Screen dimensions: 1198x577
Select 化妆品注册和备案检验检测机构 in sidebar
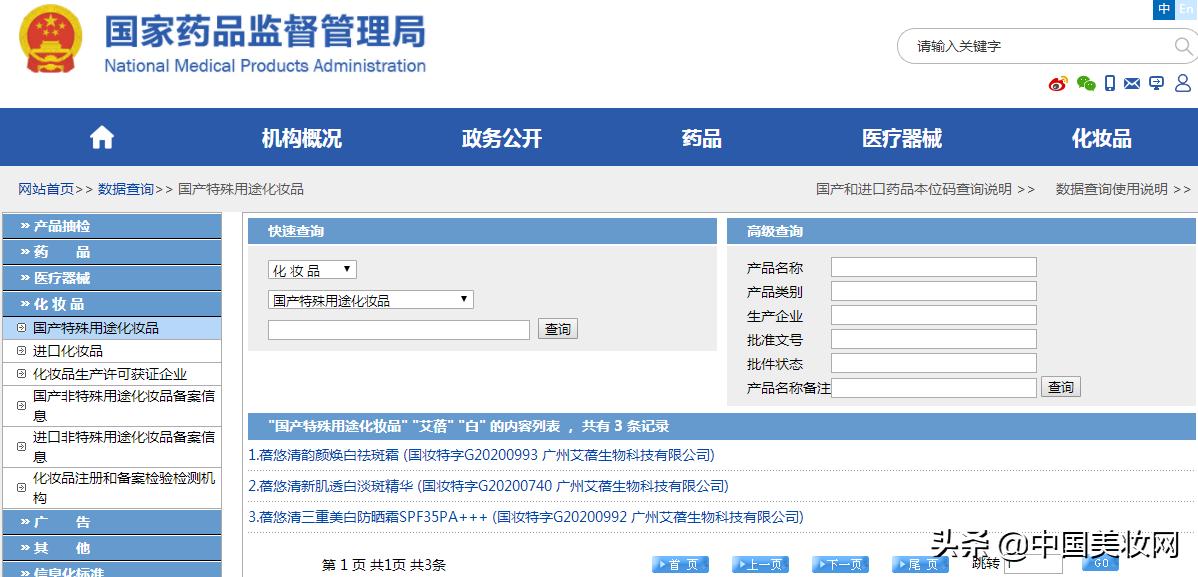[124, 488]
